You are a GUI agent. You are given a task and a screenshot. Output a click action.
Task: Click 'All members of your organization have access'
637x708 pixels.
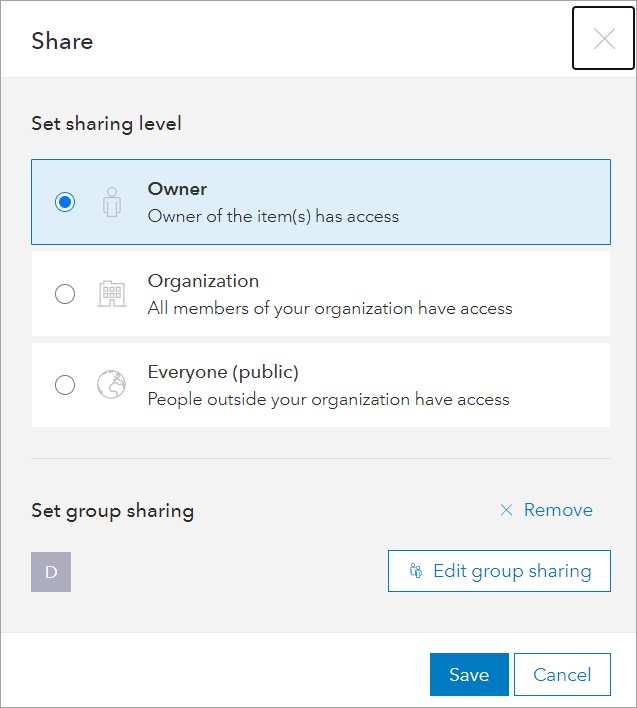click(330, 308)
